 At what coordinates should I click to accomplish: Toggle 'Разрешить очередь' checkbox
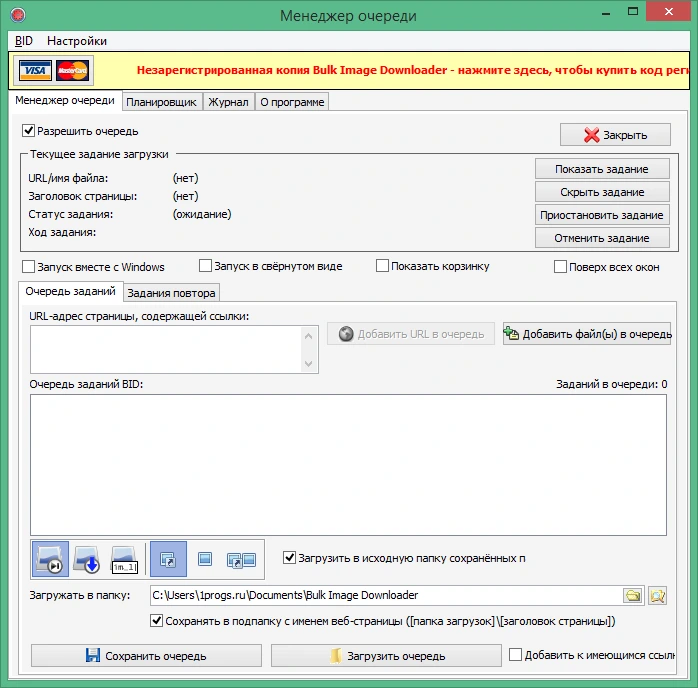point(28,131)
